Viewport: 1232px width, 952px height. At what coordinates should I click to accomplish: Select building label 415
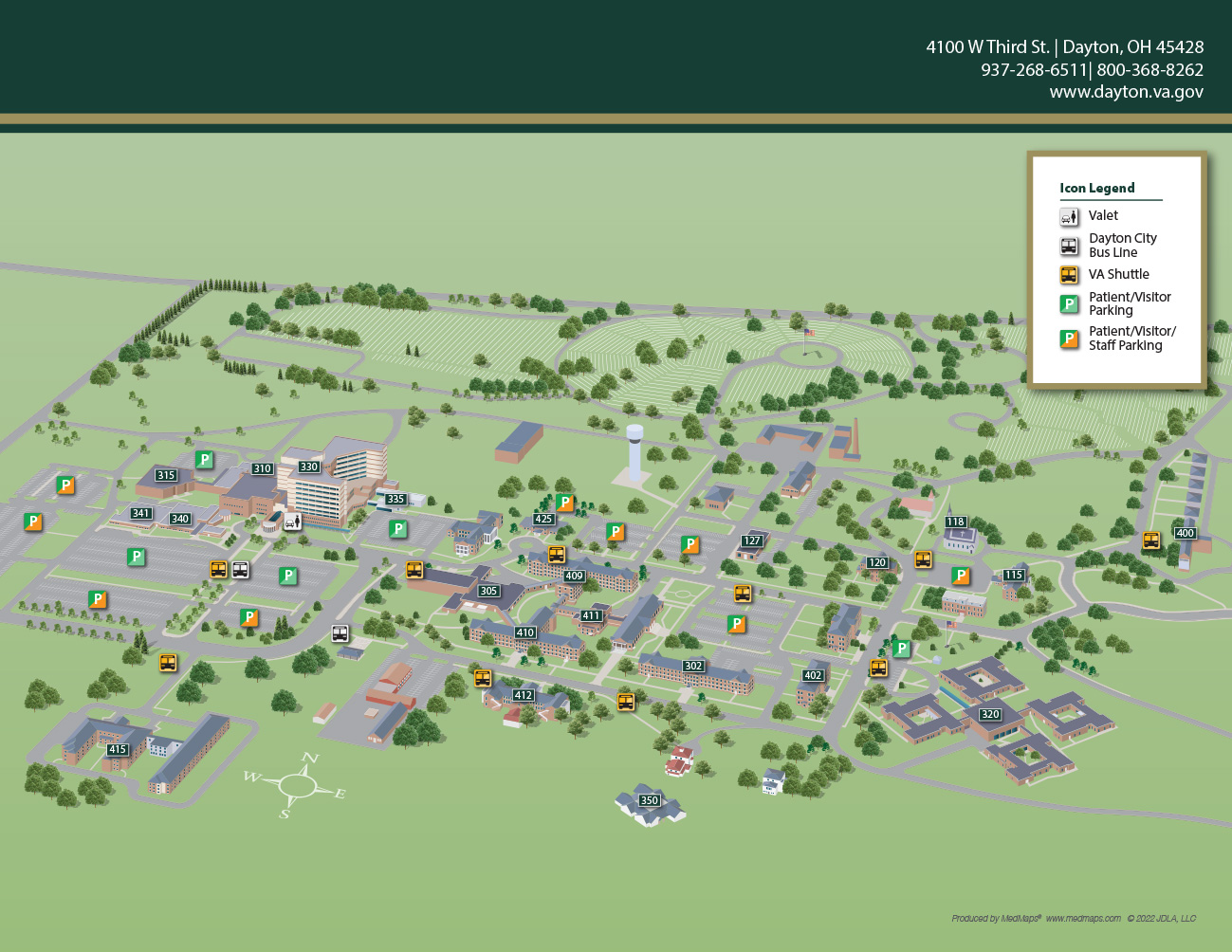click(x=118, y=749)
